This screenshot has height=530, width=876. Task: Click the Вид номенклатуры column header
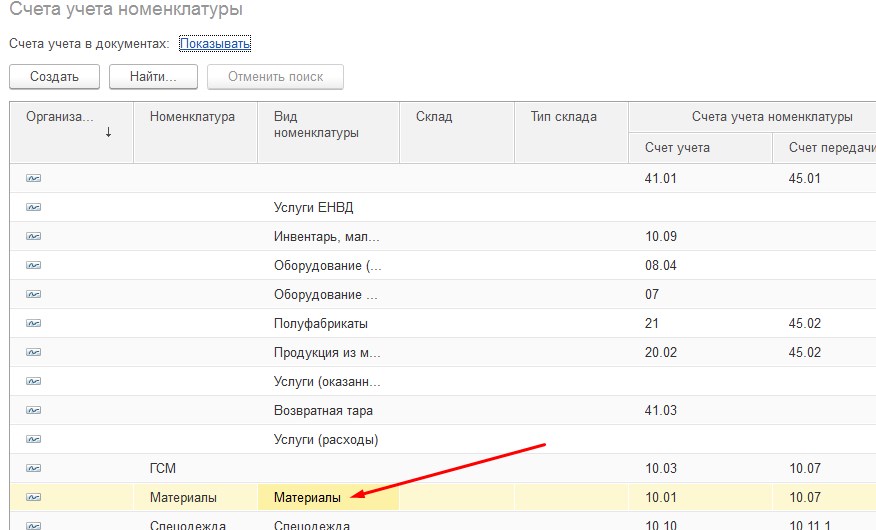click(x=328, y=132)
